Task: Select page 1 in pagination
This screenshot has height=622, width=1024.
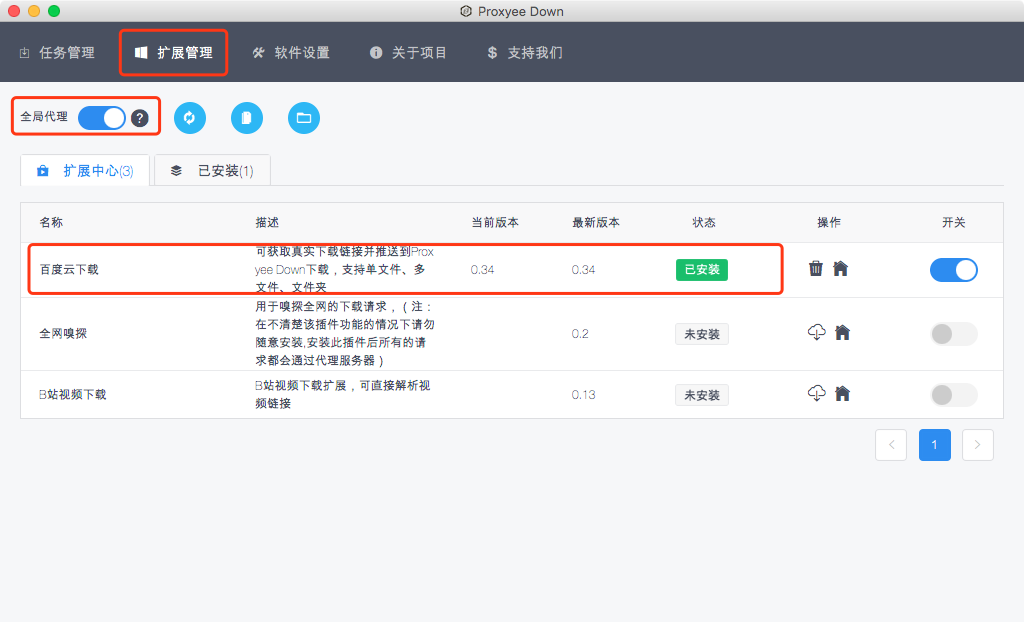Action: point(934,445)
